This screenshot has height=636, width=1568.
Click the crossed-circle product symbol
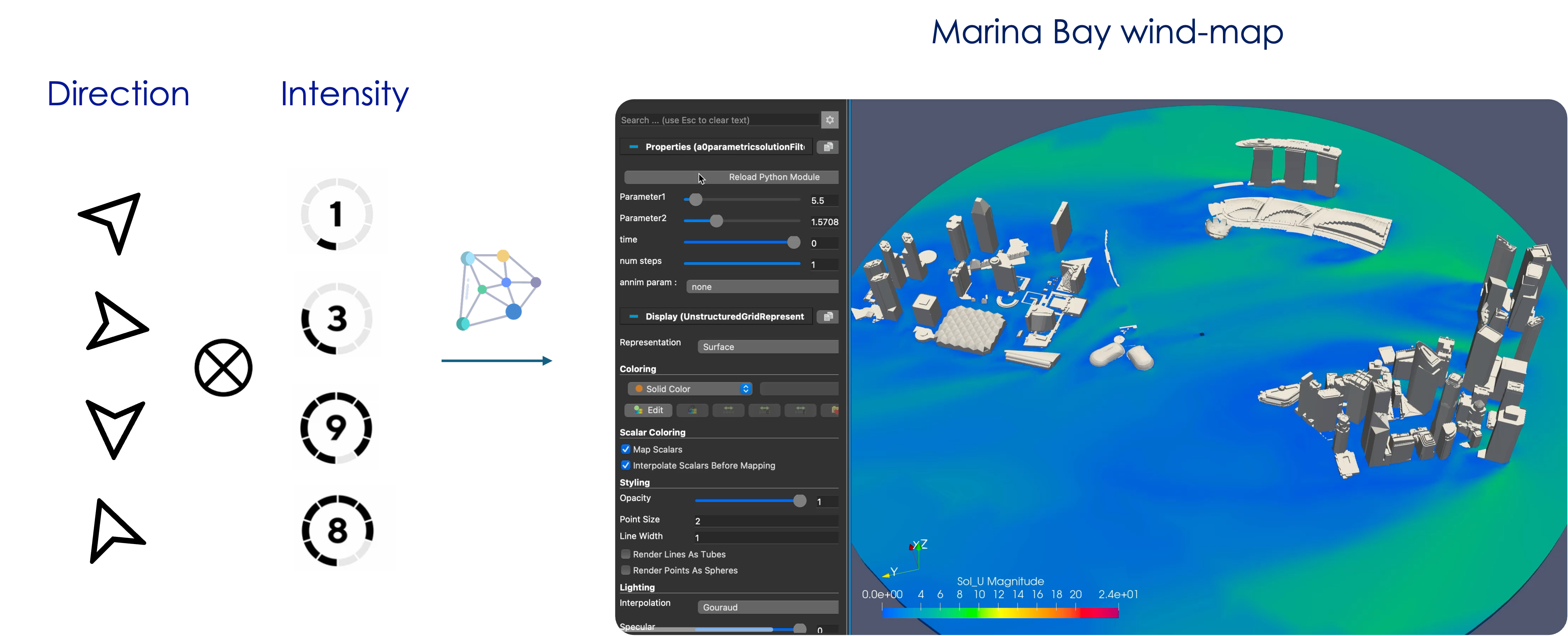click(x=224, y=368)
